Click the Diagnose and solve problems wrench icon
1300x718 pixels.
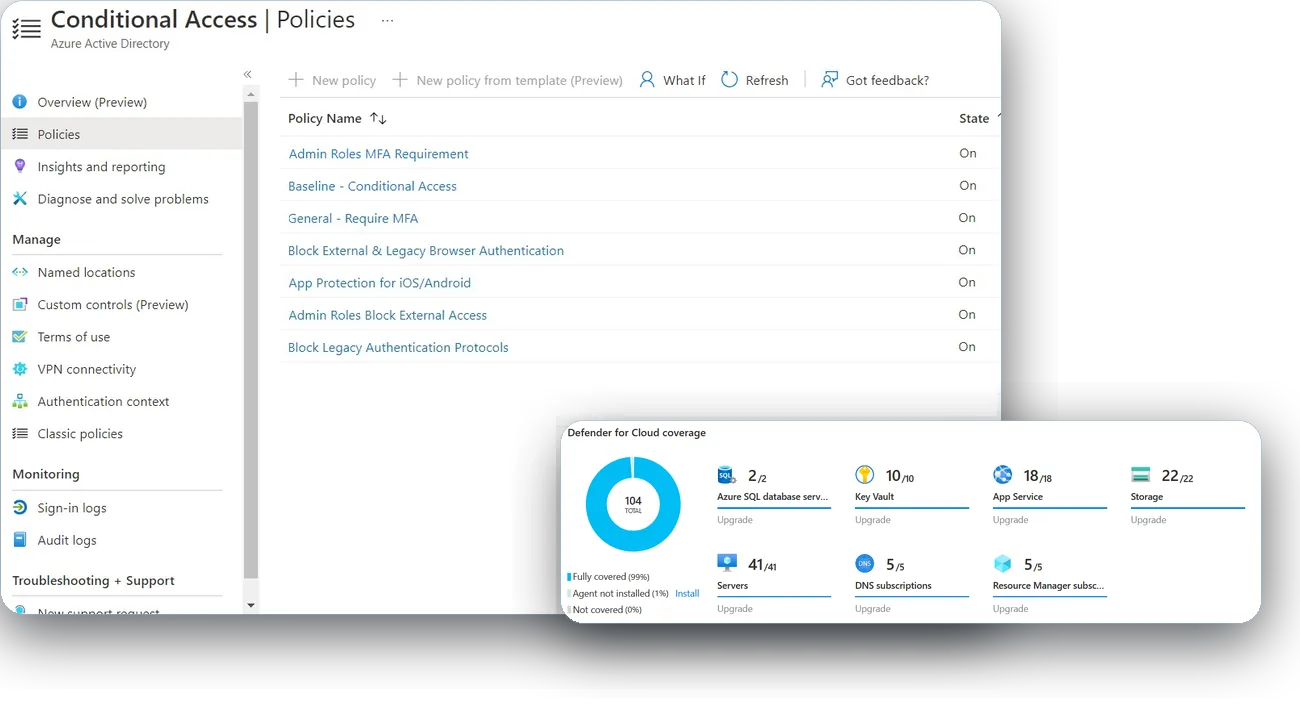pyautogui.click(x=19, y=199)
